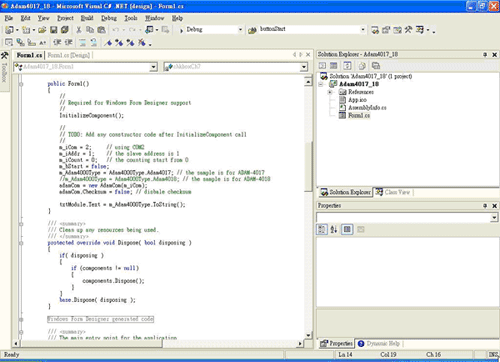Refresh the Solution Explorer tree

click(347, 66)
